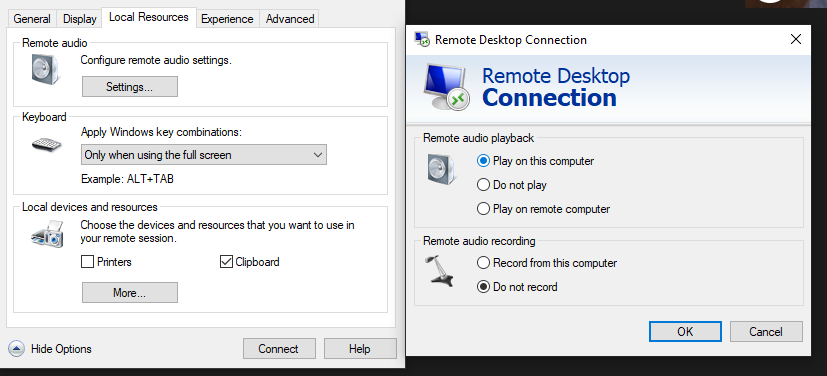This screenshot has height=376, width=827.
Task: Click the Remote audio playback speaker icon
Action: coord(442,169)
